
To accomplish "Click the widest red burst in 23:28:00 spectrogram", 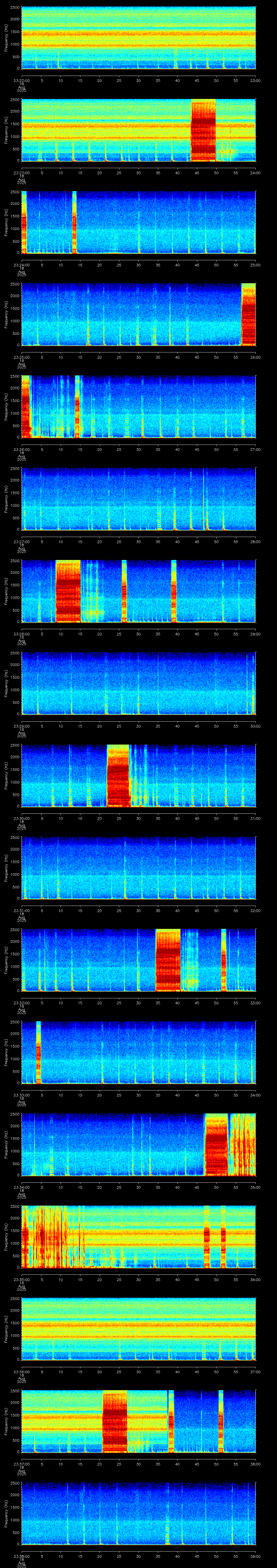I will click(x=68, y=592).
